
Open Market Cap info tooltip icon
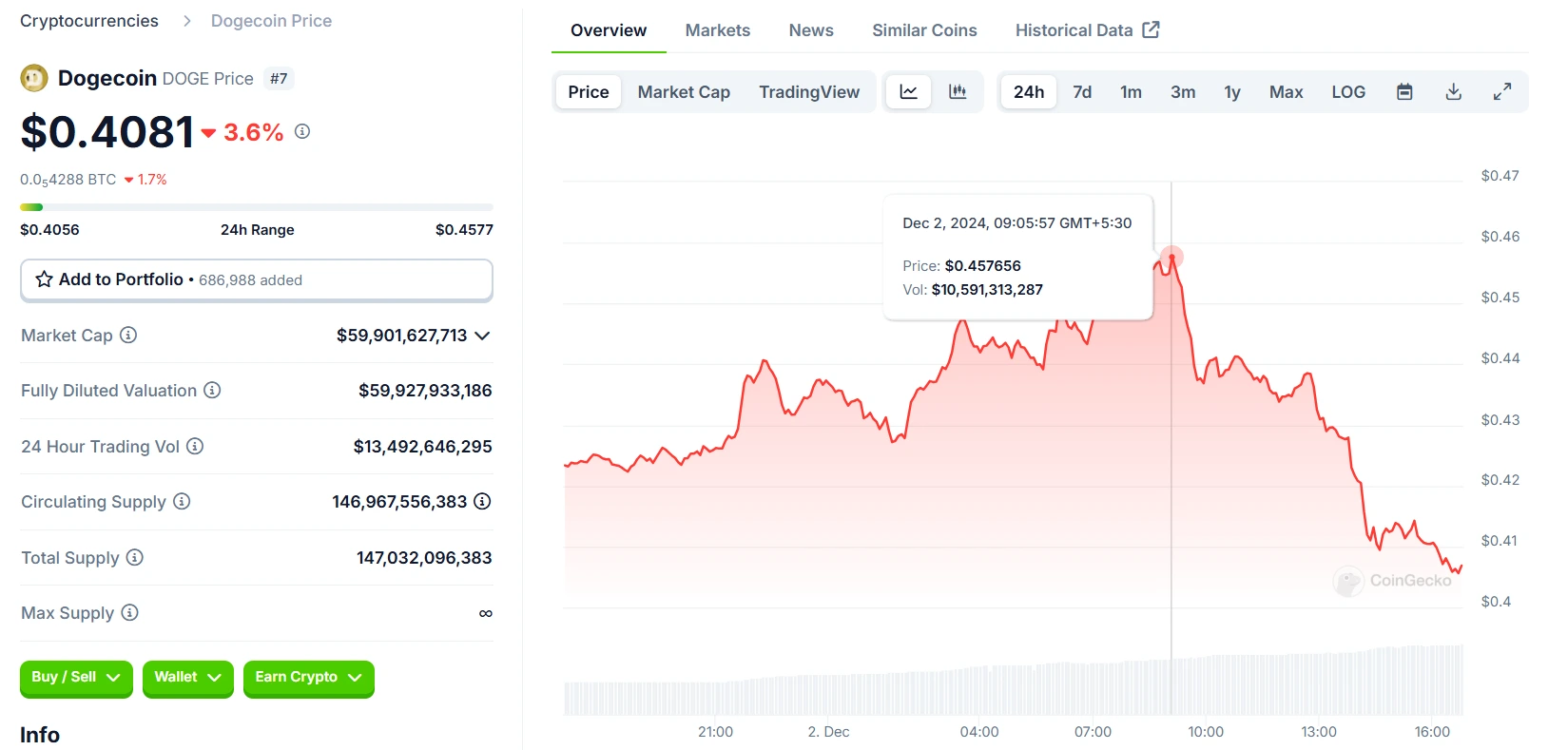[128, 335]
